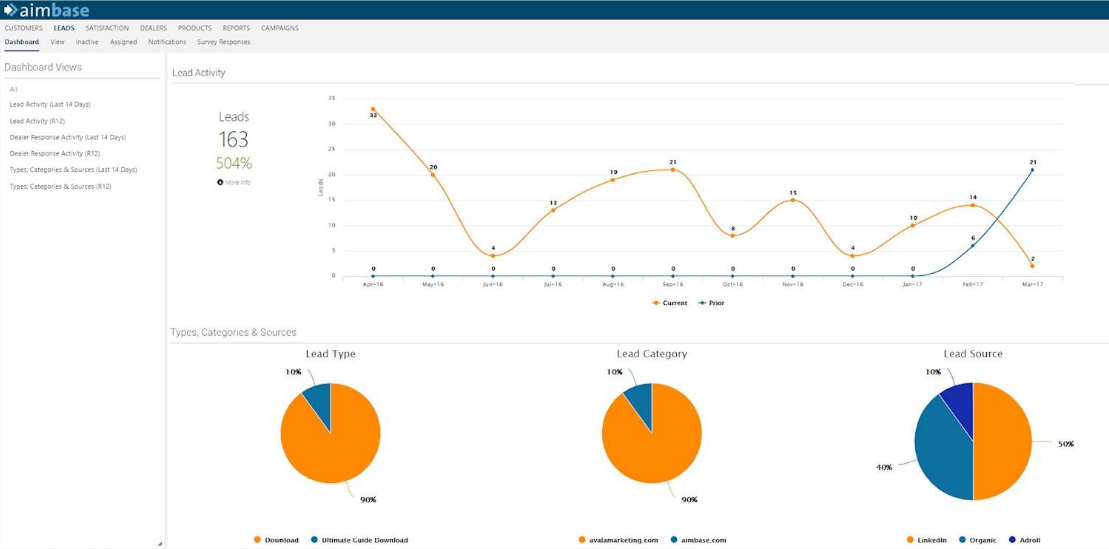Click the Jul-16 data point labeled 13
1109x549 pixels.
coord(553,210)
